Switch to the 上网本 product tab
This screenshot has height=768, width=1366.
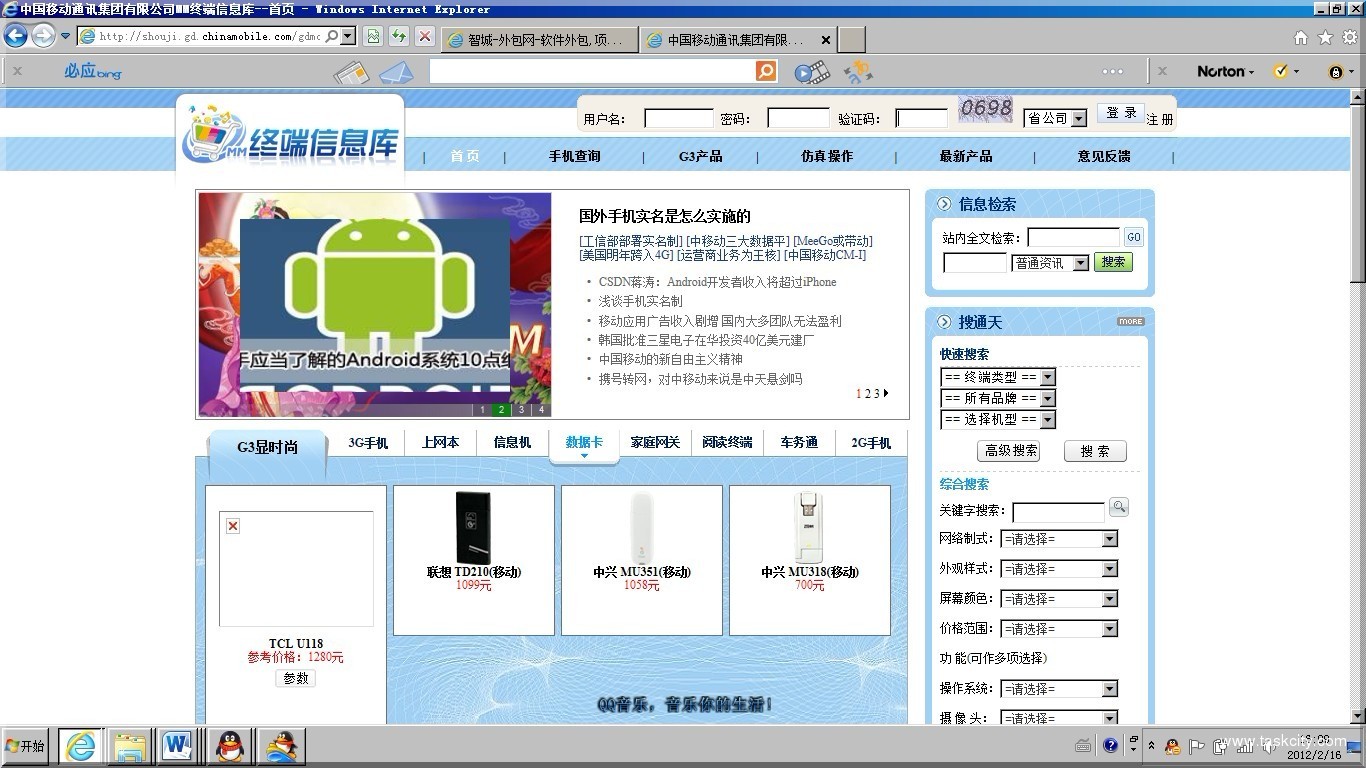point(440,442)
